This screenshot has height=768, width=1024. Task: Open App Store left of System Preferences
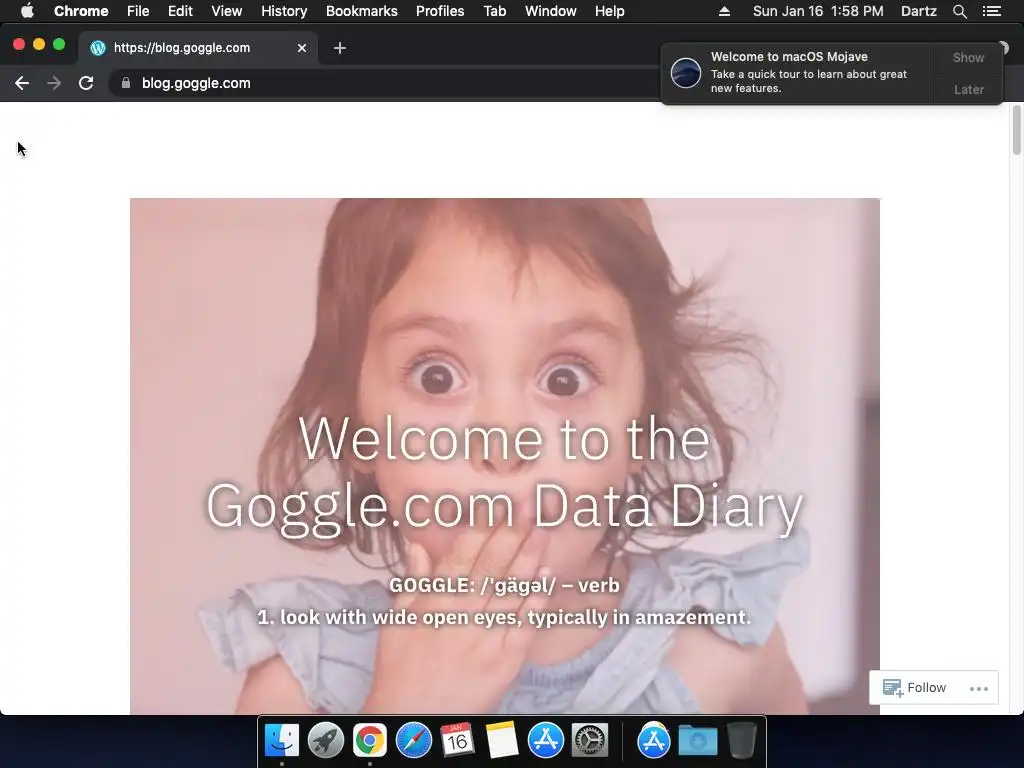[545, 740]
